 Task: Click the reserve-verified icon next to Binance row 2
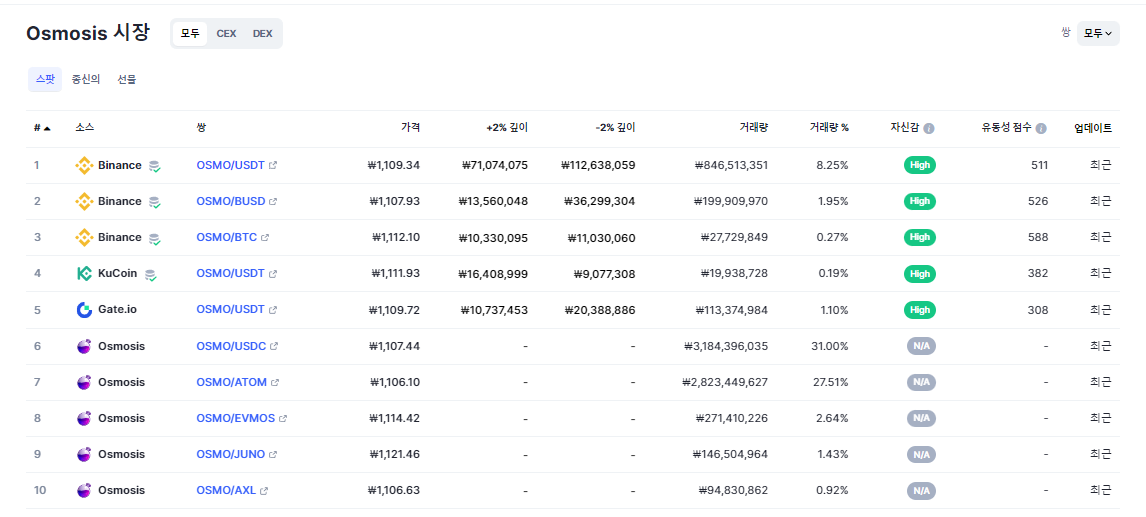click(x=154, y=202)
